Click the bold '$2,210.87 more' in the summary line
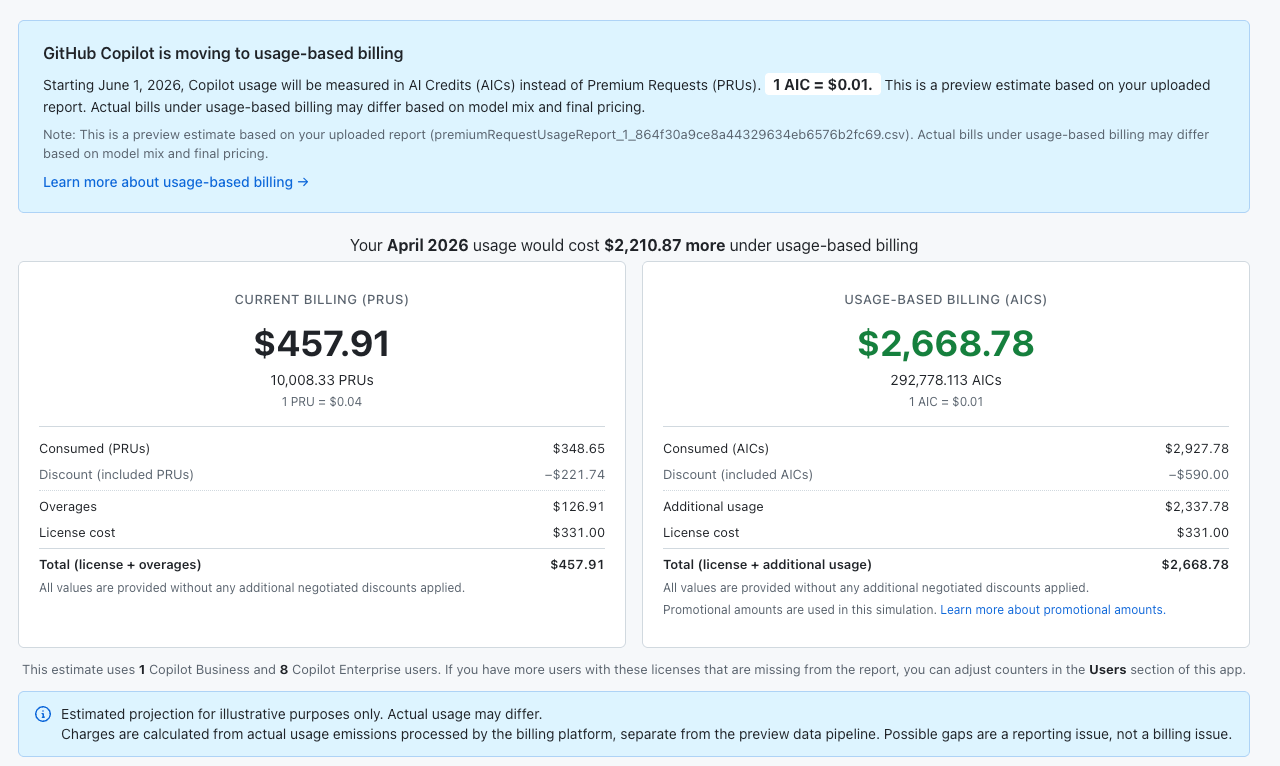1280x766 pixels. coord(665,245)
